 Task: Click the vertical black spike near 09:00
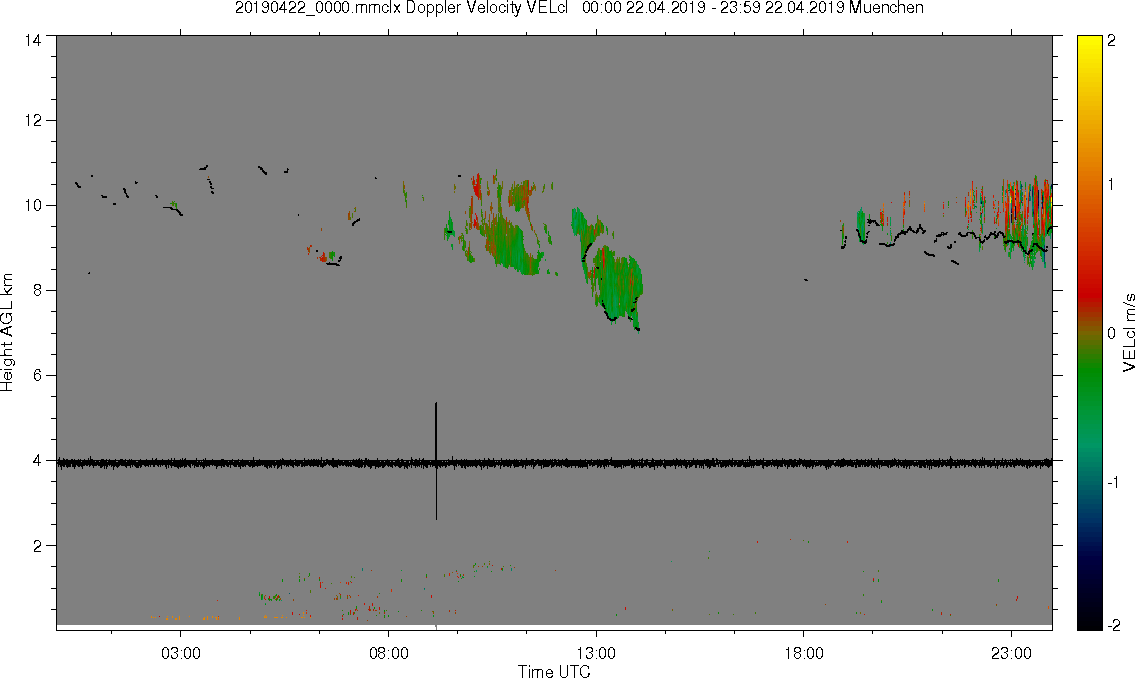[436, 461]
